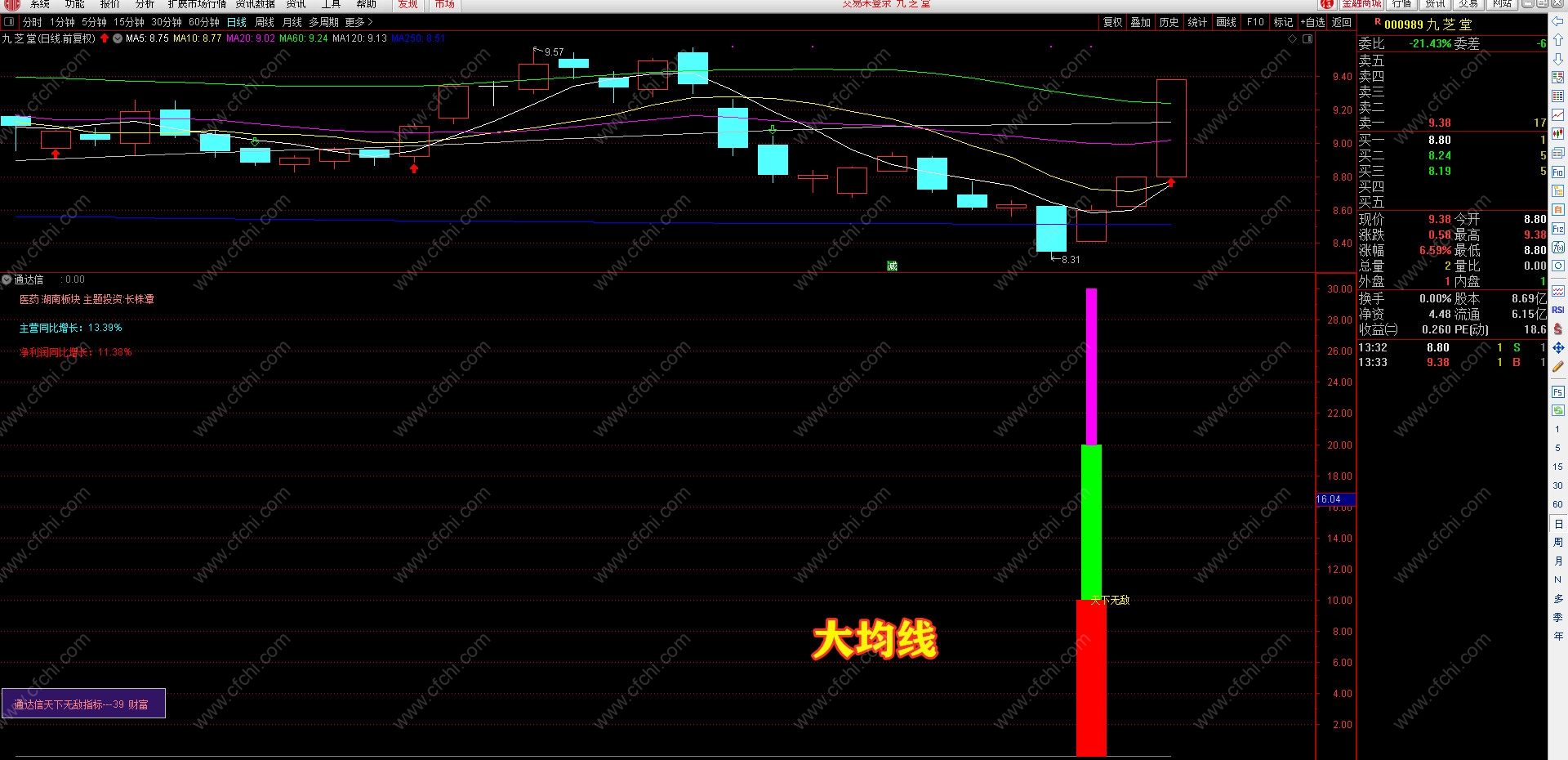Click the down arrow icon in right sidebar
The width and height of the screenshot is (1568, 760).
1557,59
